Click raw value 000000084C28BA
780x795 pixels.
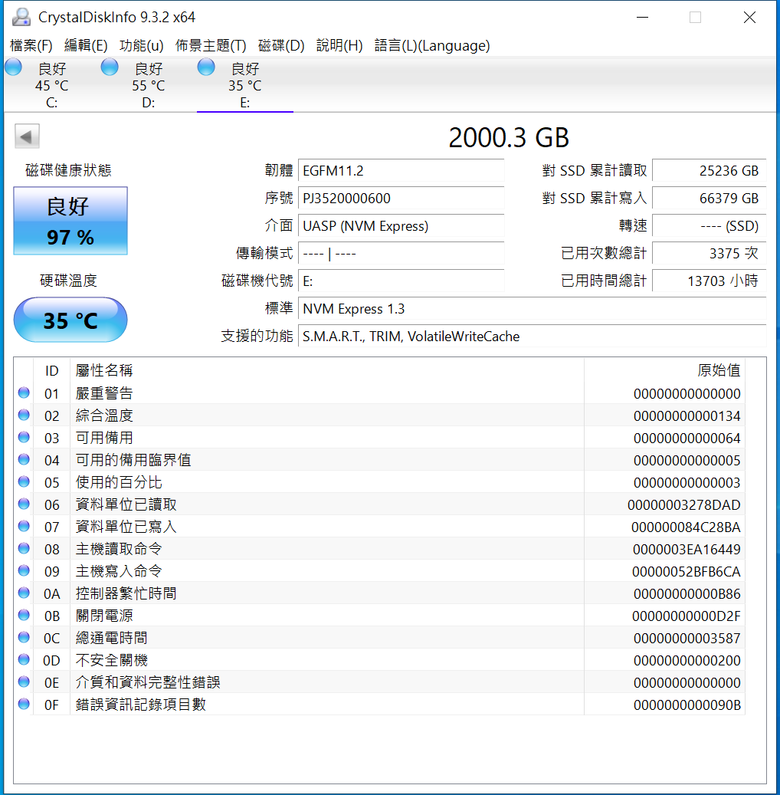pos(686,527)
